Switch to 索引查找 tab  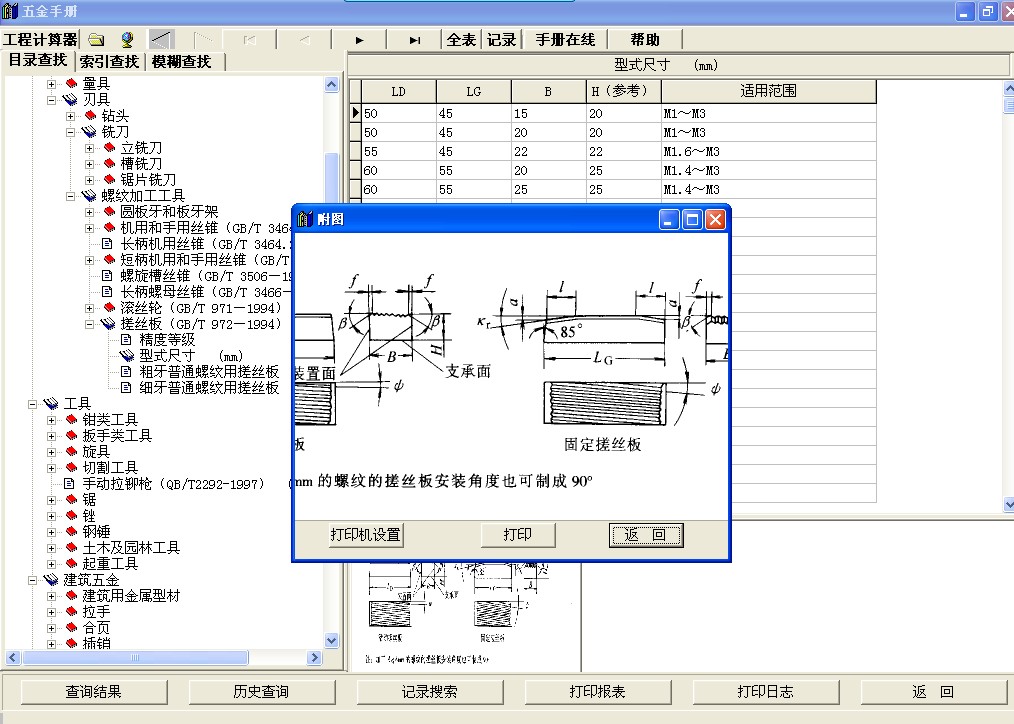(109, 61)
